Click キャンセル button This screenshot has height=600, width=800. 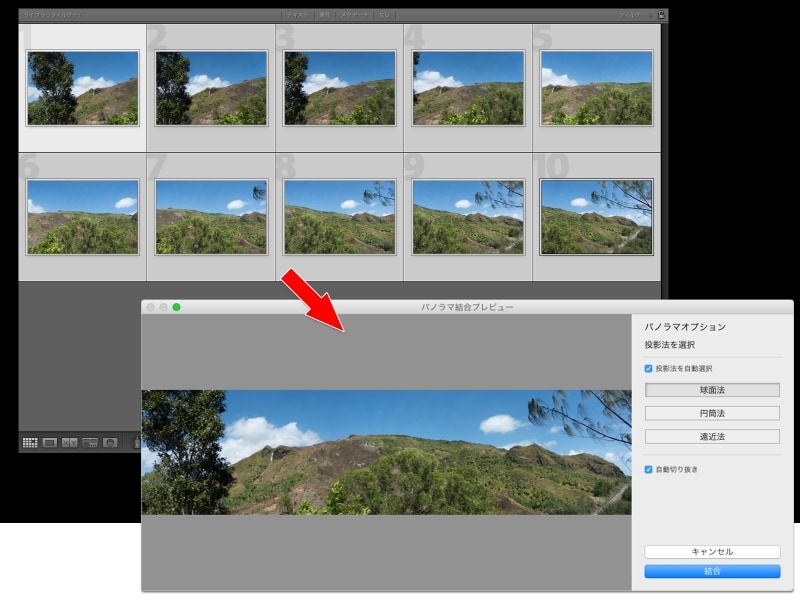tap(712, 552)
